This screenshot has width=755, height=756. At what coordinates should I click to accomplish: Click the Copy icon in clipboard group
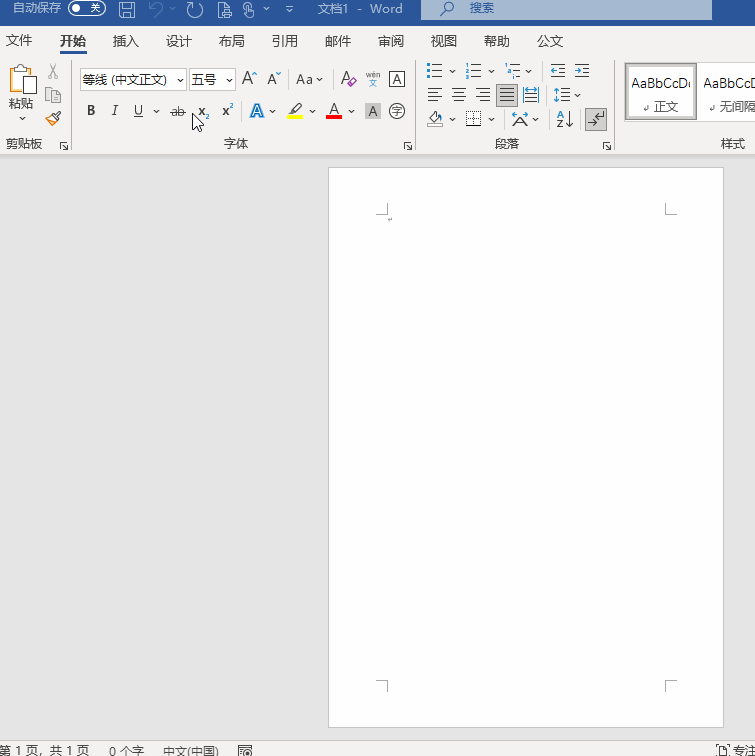[x=53, y=95]
